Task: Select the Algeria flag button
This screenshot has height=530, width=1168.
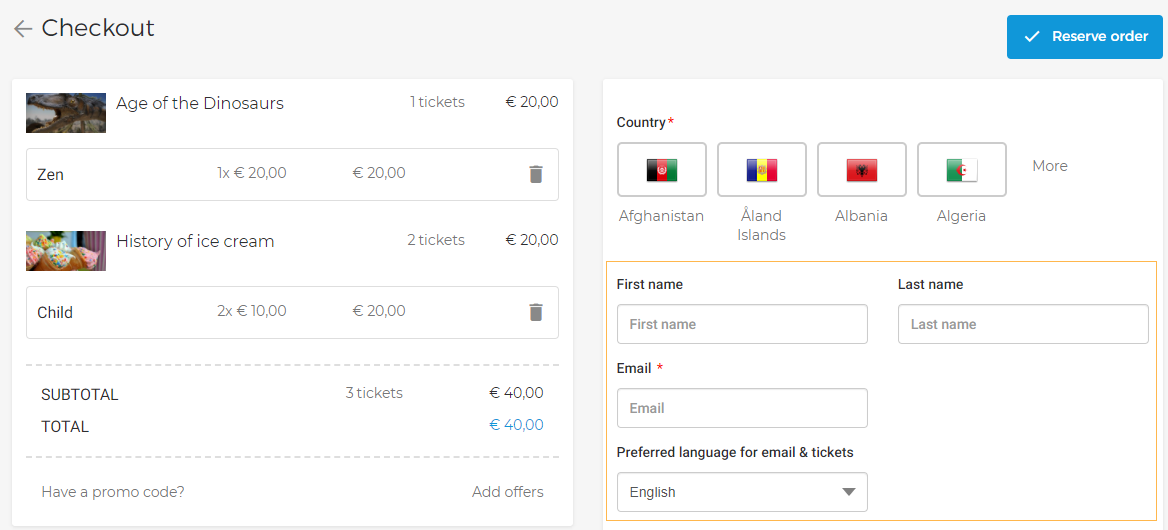Action: point(962,170)
